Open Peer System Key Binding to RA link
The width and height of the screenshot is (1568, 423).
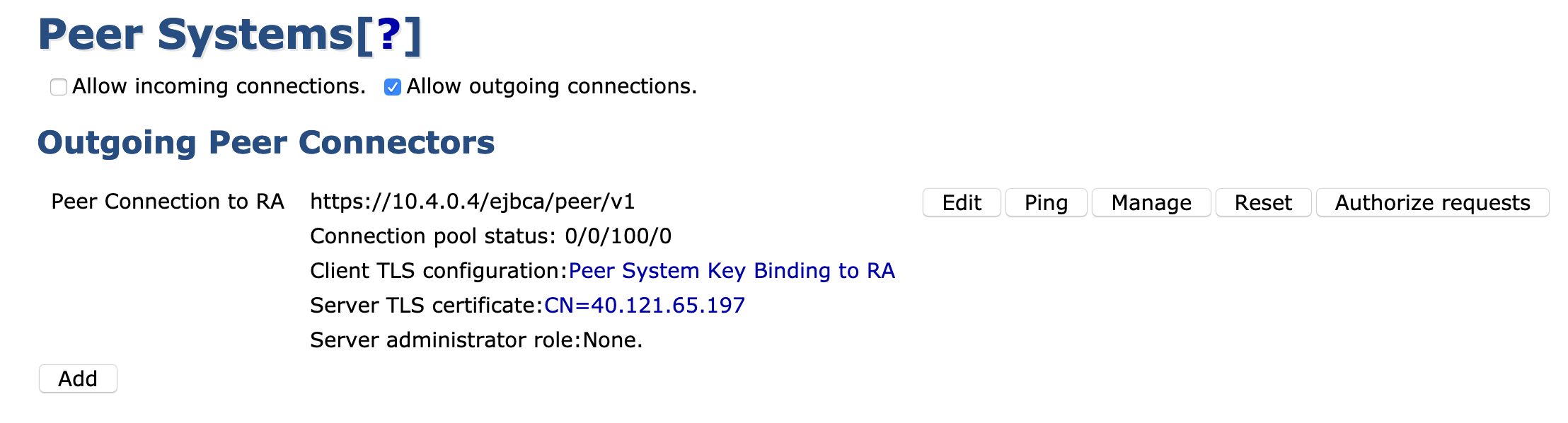coord(732,271)
